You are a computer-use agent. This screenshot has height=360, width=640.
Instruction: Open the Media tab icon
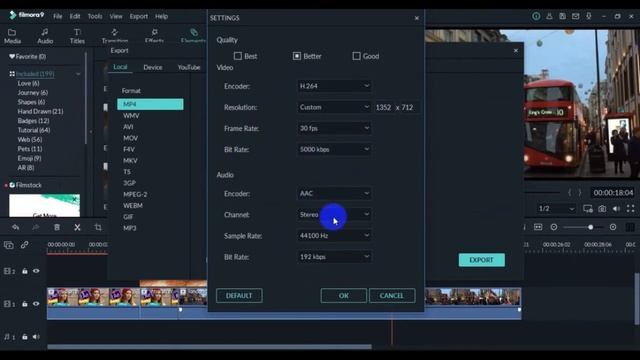[12, 36]
